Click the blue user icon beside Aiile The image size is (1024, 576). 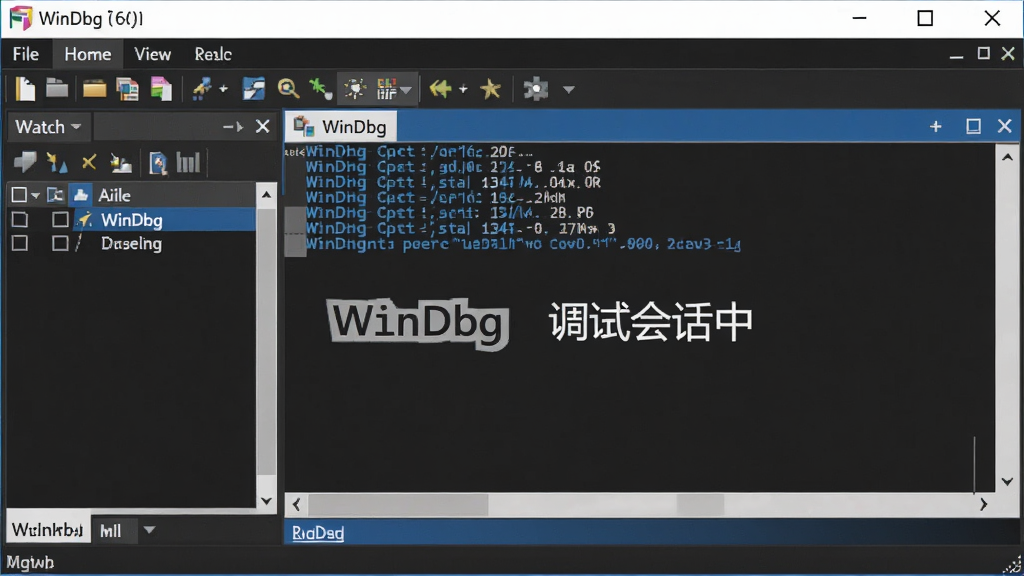click(x=80, y=195)
